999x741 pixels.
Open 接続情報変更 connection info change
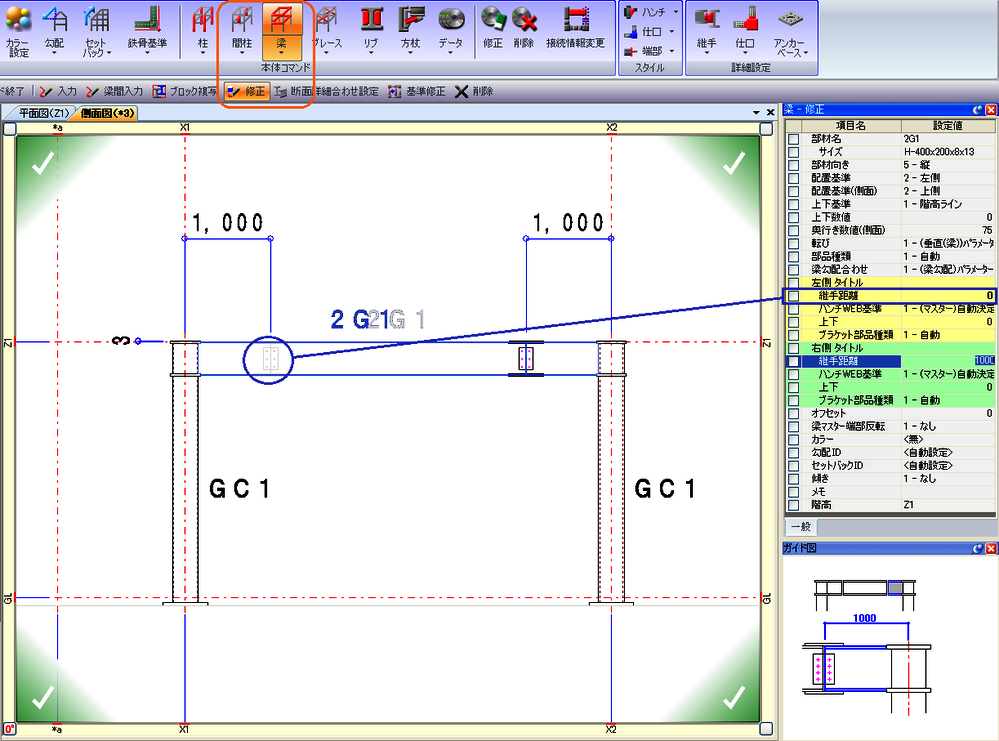(x=575, y=29)
